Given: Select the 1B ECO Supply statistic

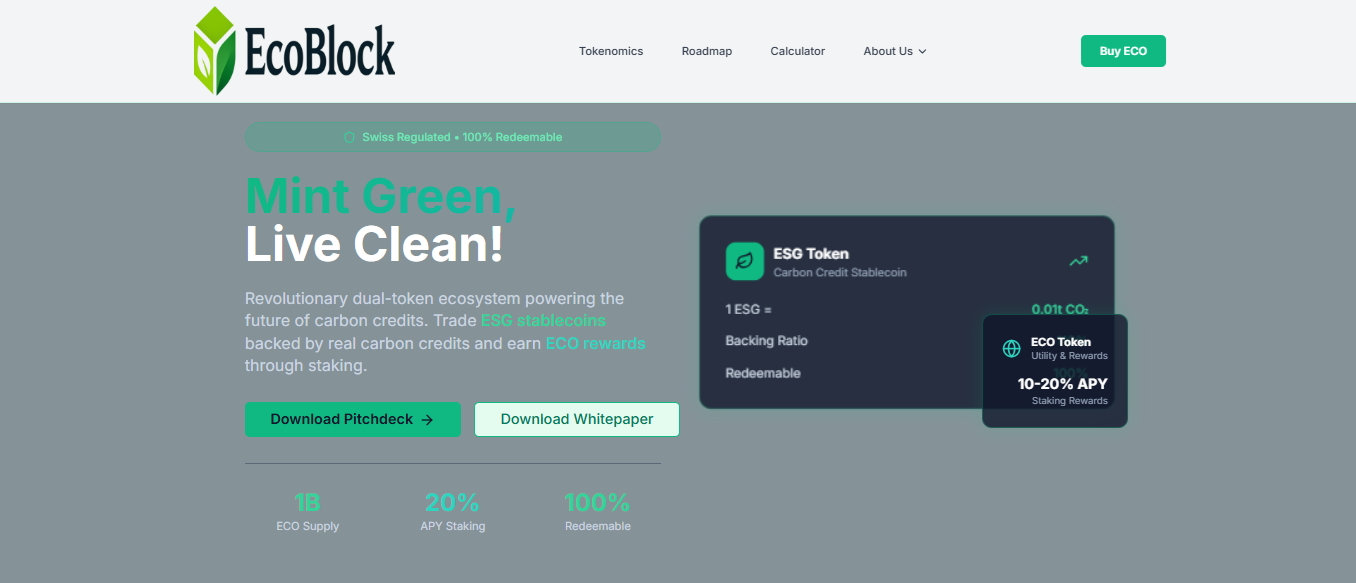Looking at the screenshot, I should click(307, 511).
